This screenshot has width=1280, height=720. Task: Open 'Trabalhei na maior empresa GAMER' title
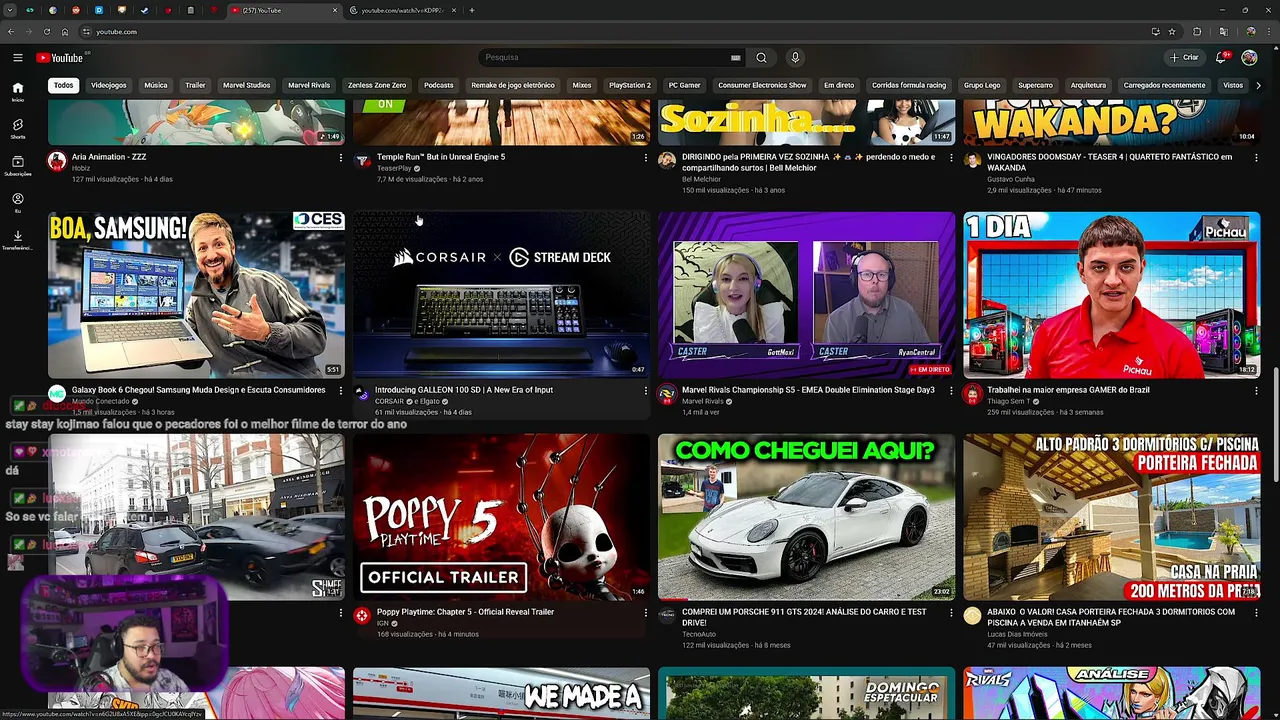tap(1068, 390)
